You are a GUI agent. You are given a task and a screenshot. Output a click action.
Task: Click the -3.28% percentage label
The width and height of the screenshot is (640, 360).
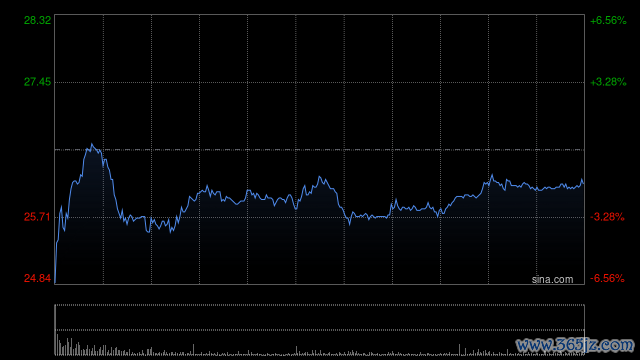607,217
